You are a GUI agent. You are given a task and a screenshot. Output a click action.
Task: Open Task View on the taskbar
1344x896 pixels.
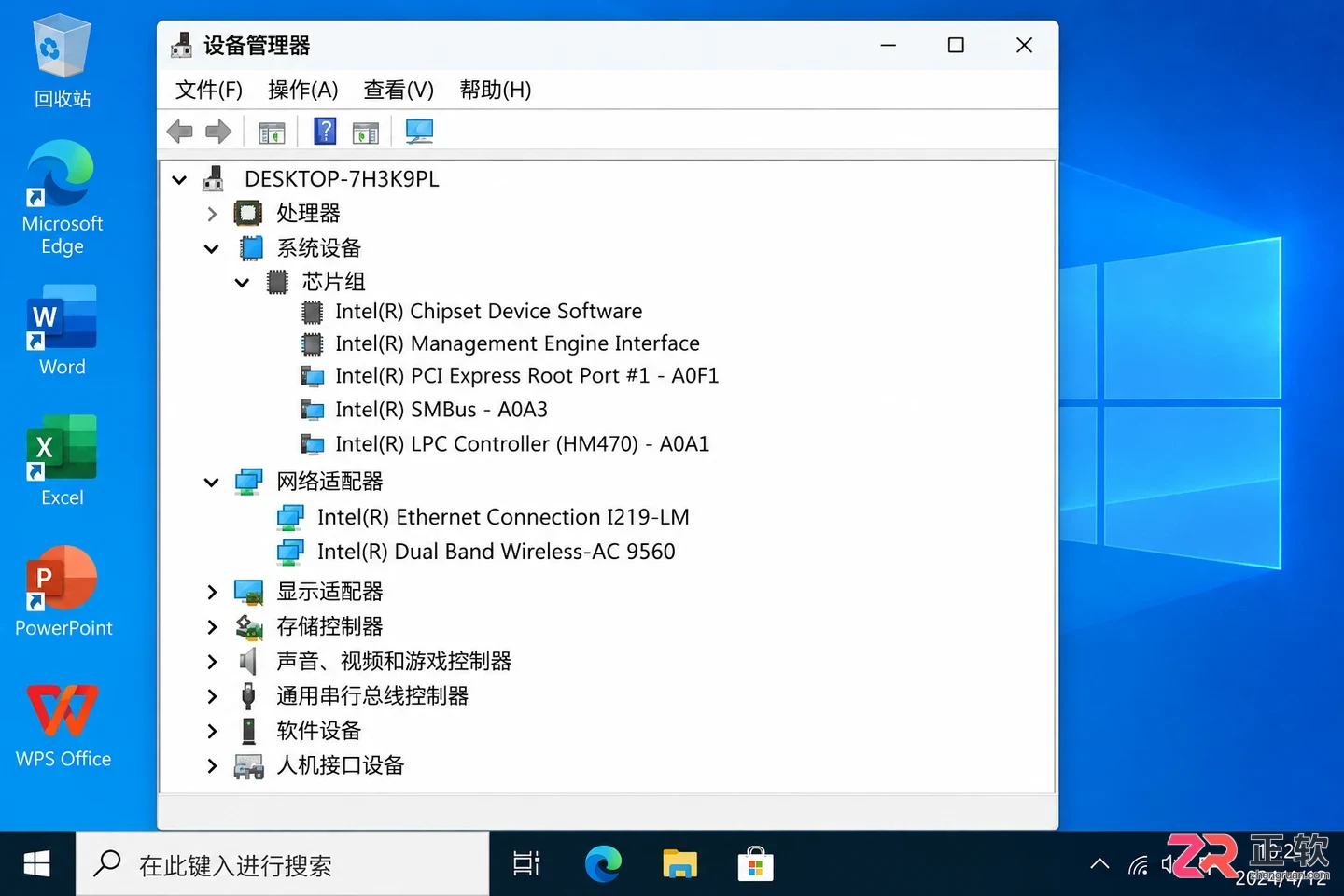pos(526,864)
